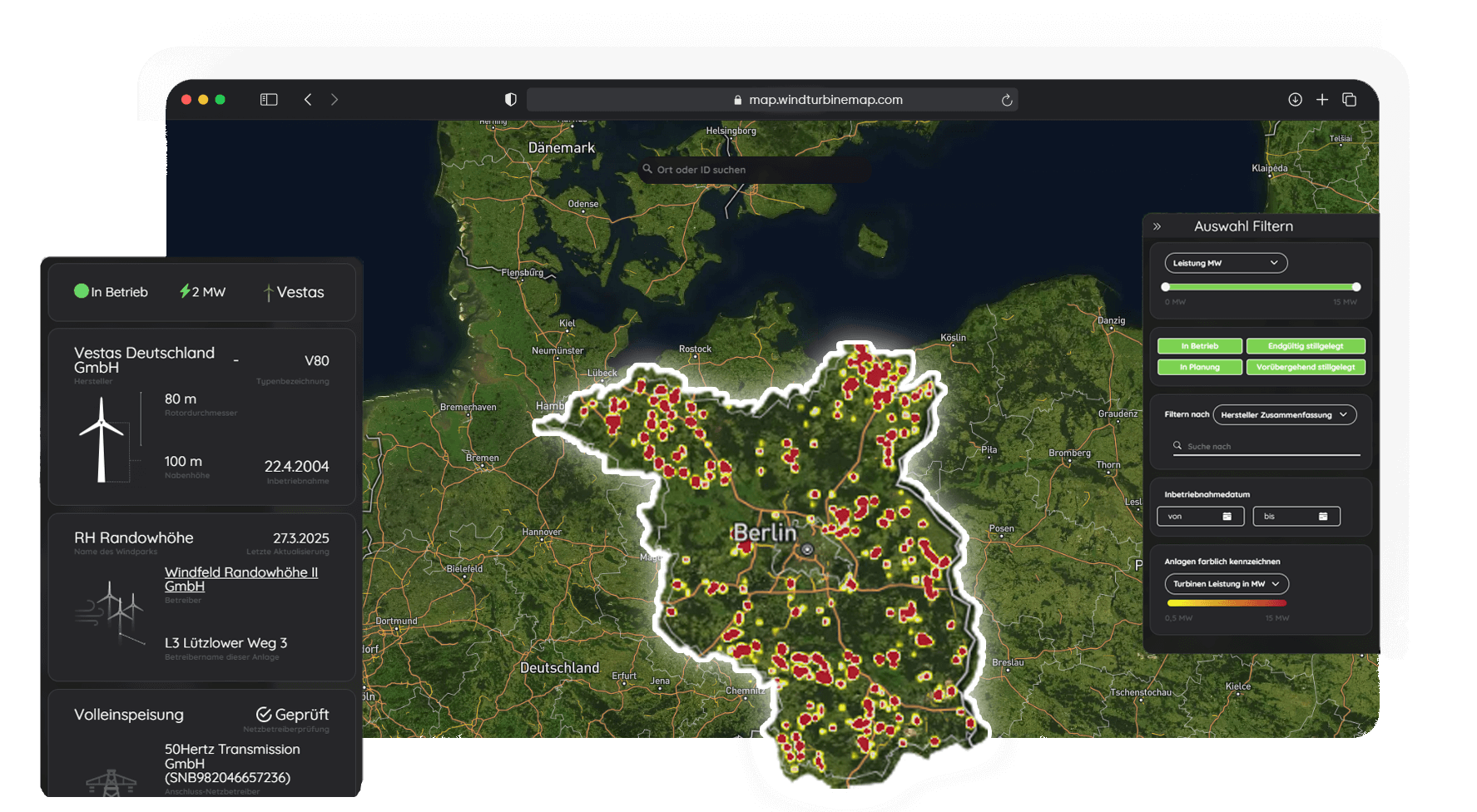Click the small turbine icon beside Vestas
This screenshot has height=812, width=1477.
[x=268, y=293]
